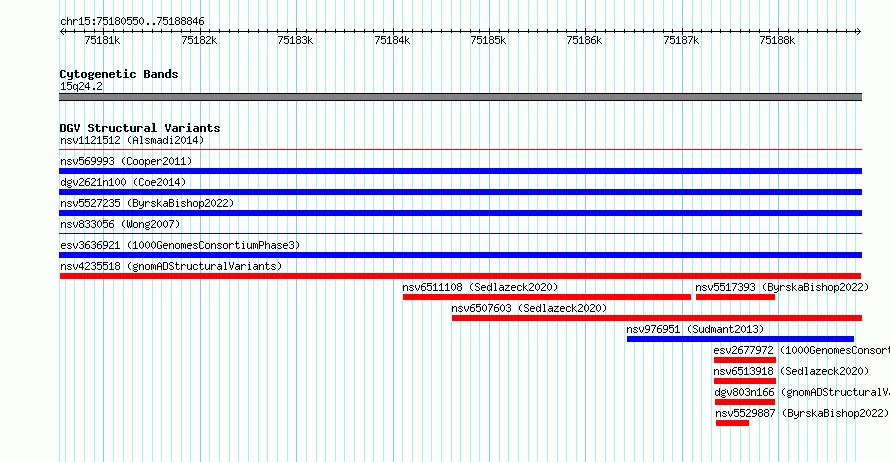
Task: Click the nsv976951 blue variant bar
Action: (x=740, y=339)
